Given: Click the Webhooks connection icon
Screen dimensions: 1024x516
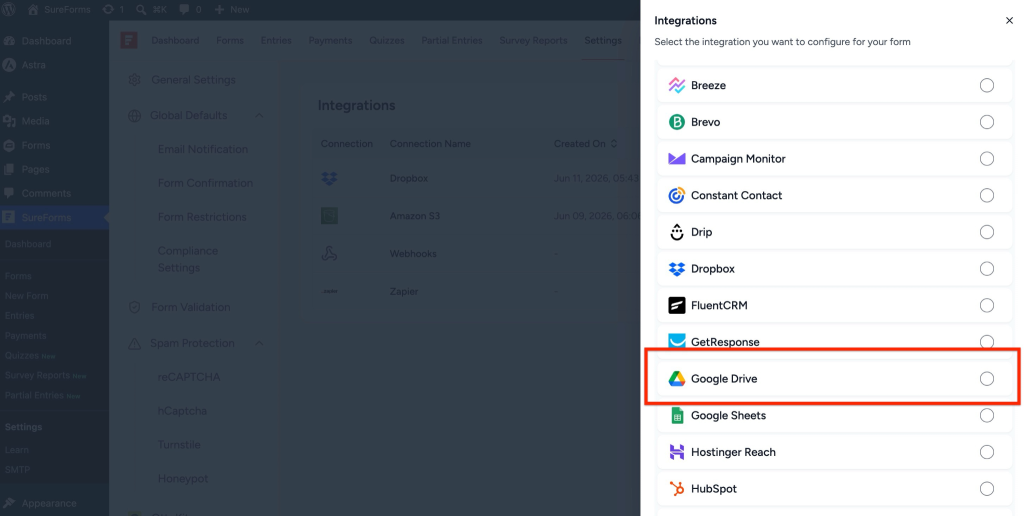Looking at the screenshot, I should (329, 253).
